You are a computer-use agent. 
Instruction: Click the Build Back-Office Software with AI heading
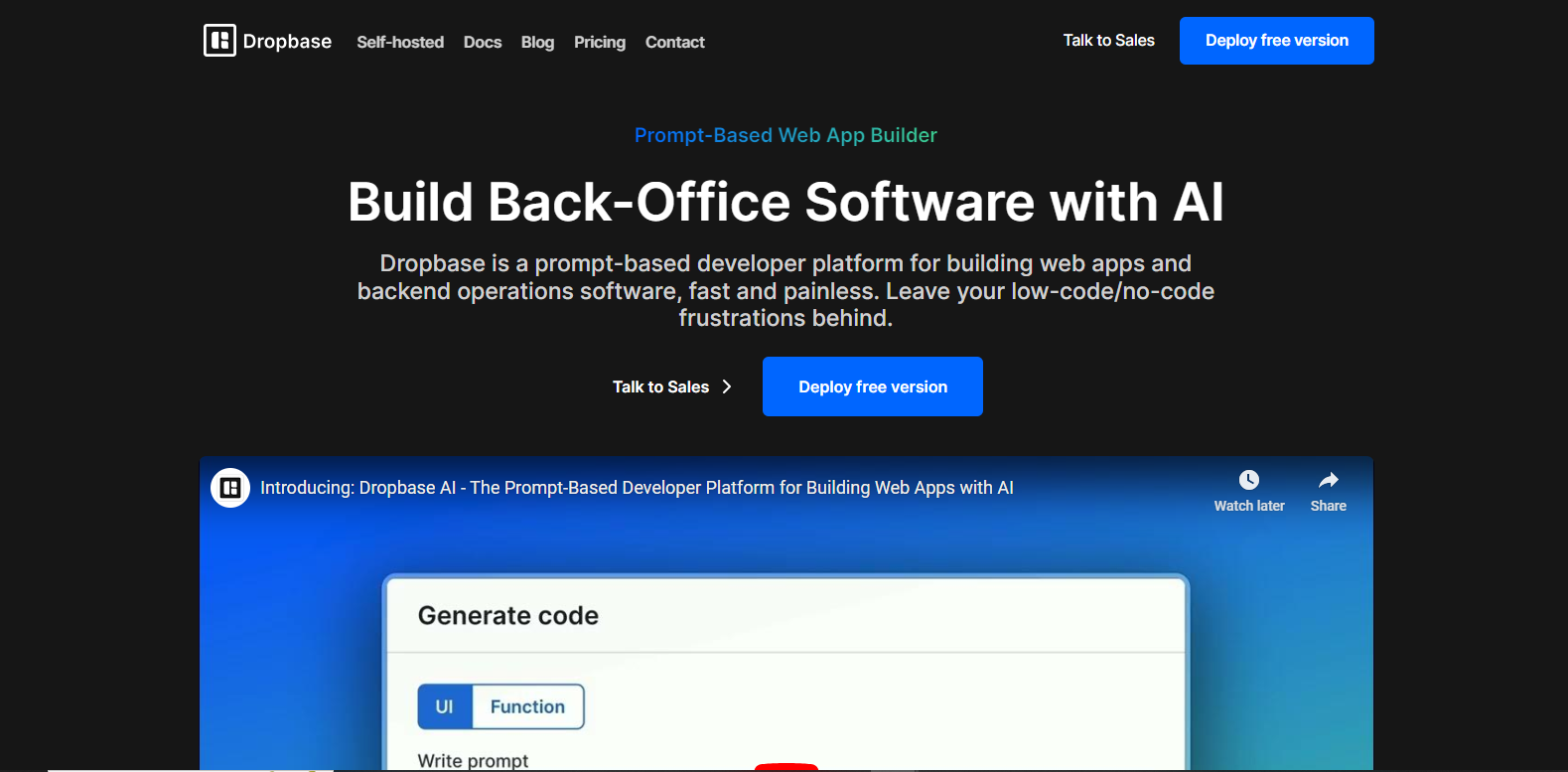point(785,202)
